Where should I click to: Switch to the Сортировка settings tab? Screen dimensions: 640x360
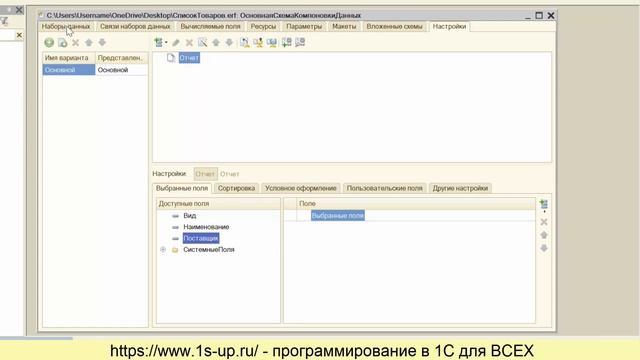coord(236,188)
